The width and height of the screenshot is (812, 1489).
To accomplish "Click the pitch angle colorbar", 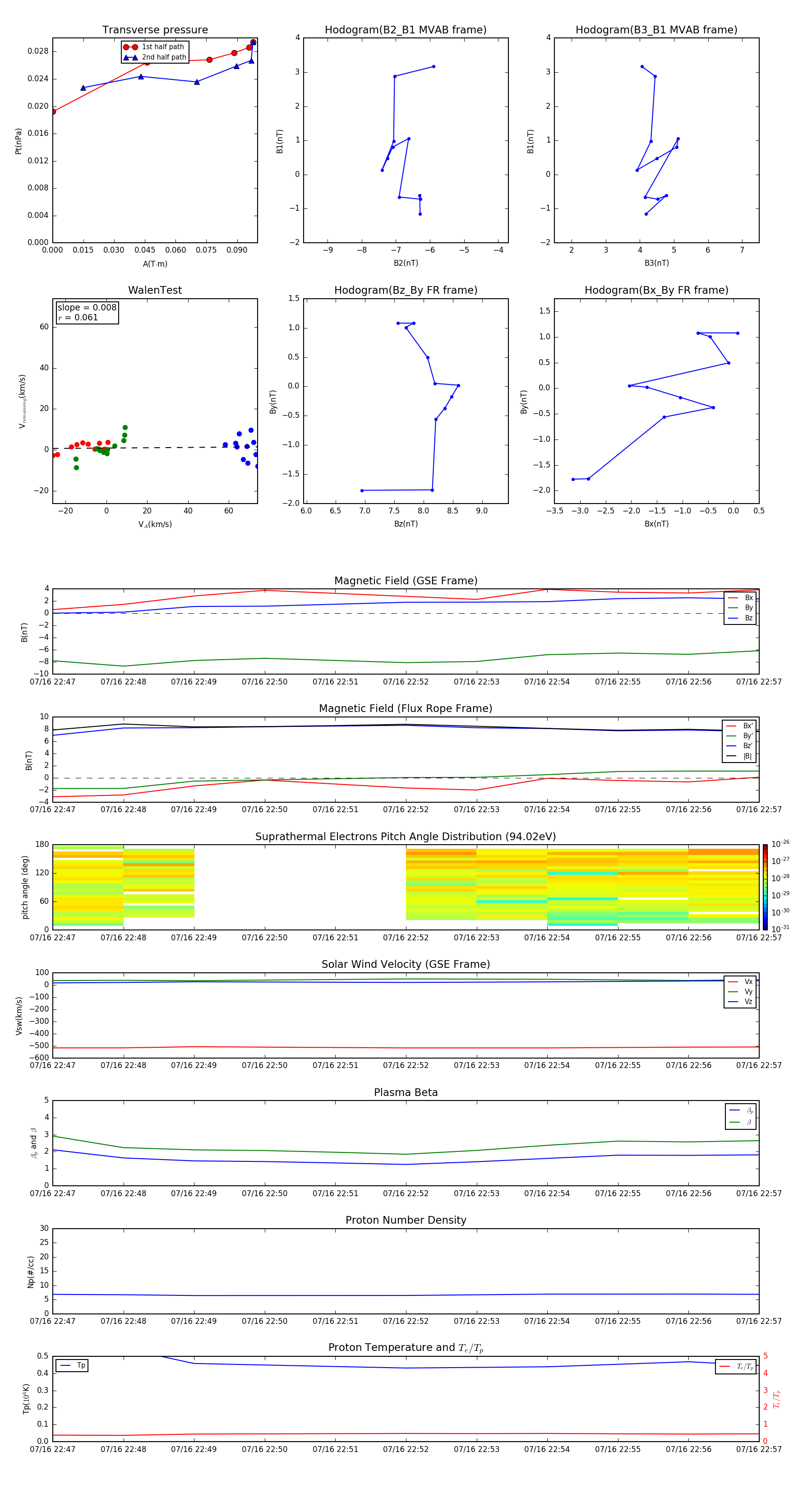I will pyautogui.click(x=765, y=887).
